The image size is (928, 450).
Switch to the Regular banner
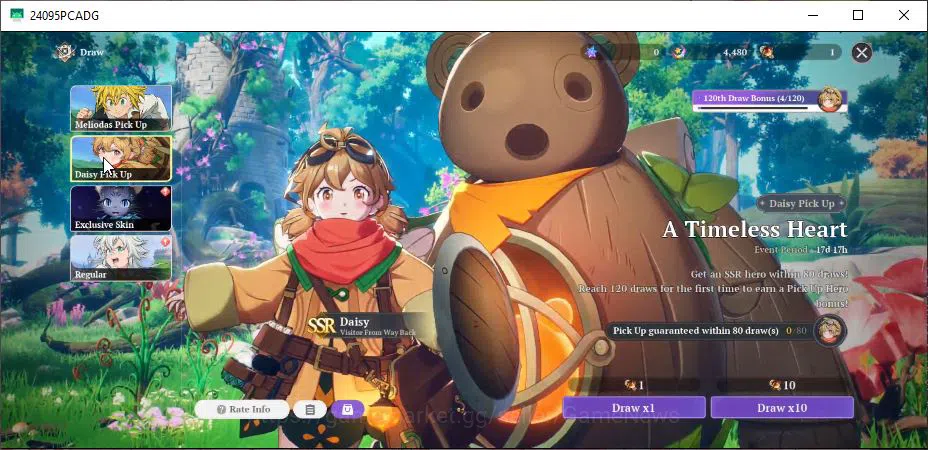(x=121, y=258)
